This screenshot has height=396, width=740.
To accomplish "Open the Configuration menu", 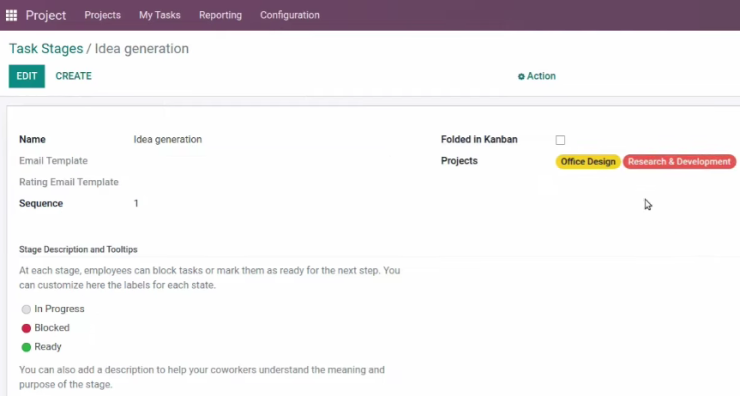I will pos(290,15).
